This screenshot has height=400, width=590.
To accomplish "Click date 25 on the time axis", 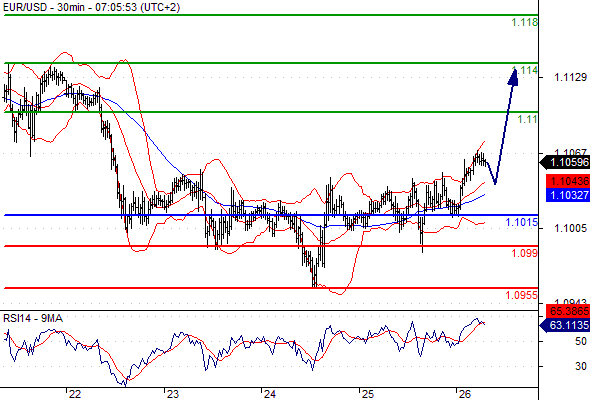I will [367, 394].
